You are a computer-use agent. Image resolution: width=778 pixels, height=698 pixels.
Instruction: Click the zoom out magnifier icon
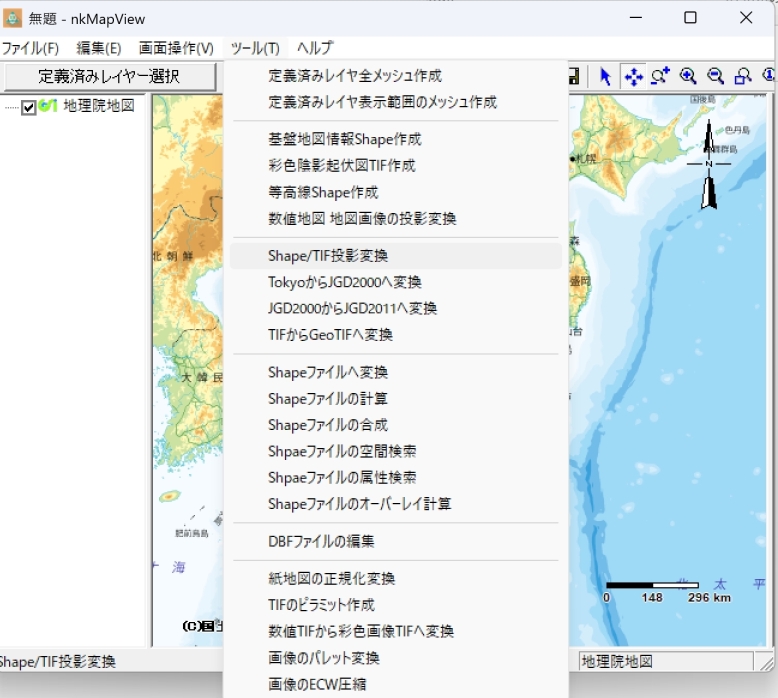tap(715, 76)
